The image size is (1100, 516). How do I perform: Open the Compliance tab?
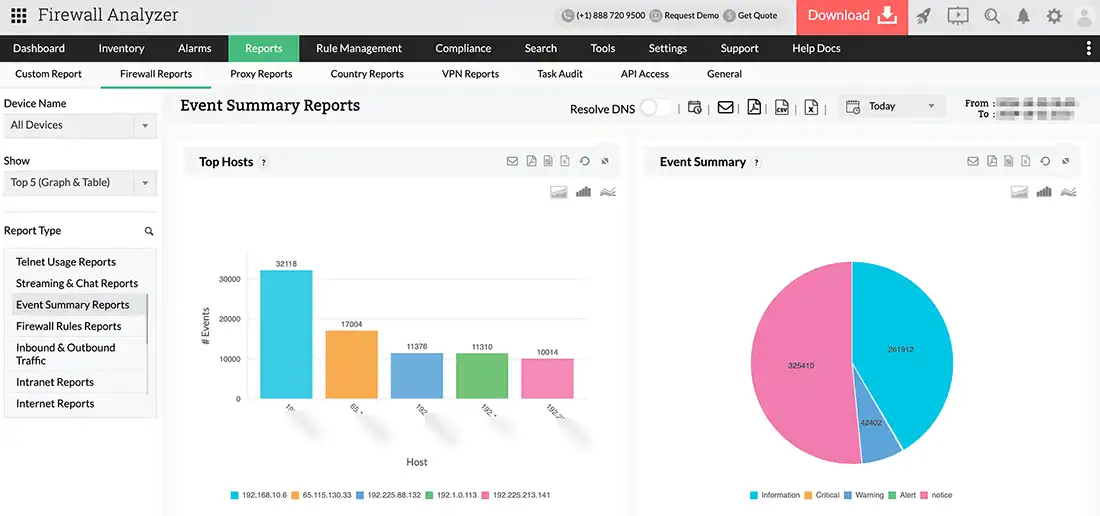click(463, 48)
